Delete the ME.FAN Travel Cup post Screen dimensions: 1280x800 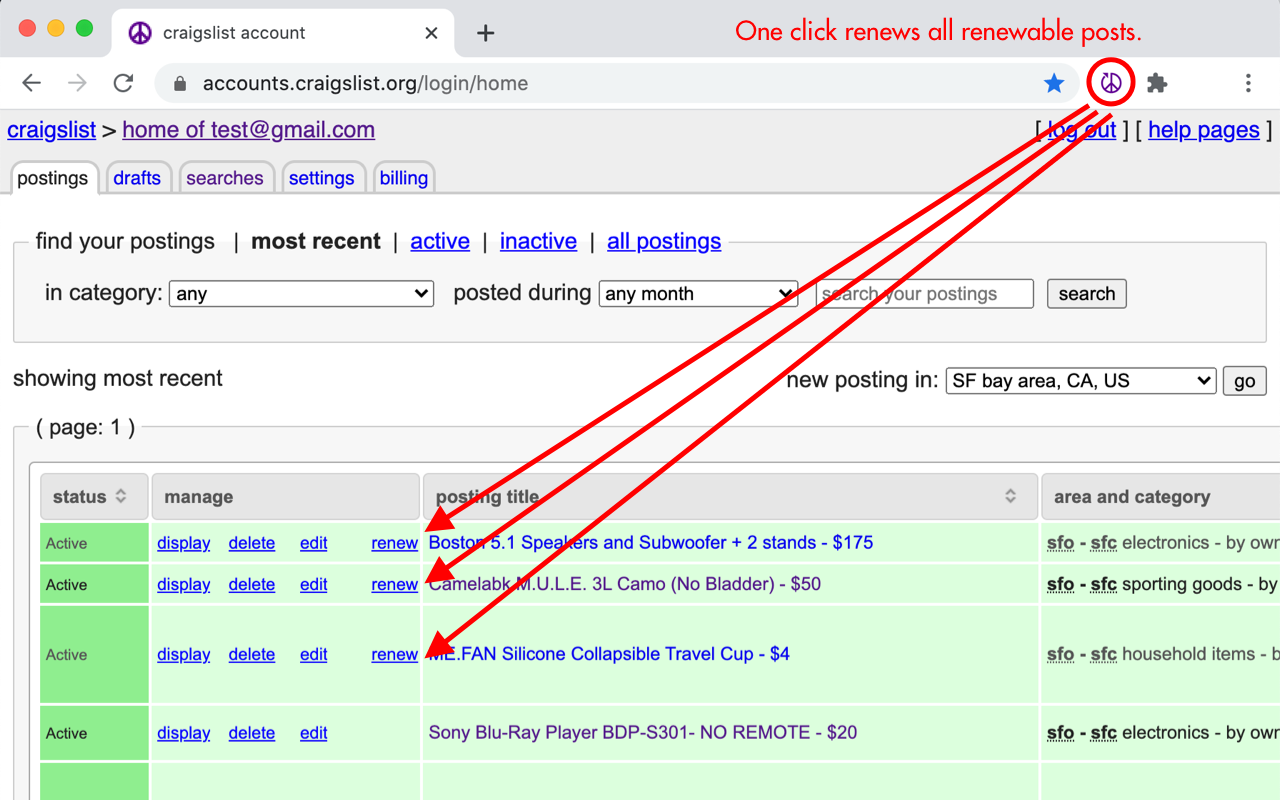[252, 654]
